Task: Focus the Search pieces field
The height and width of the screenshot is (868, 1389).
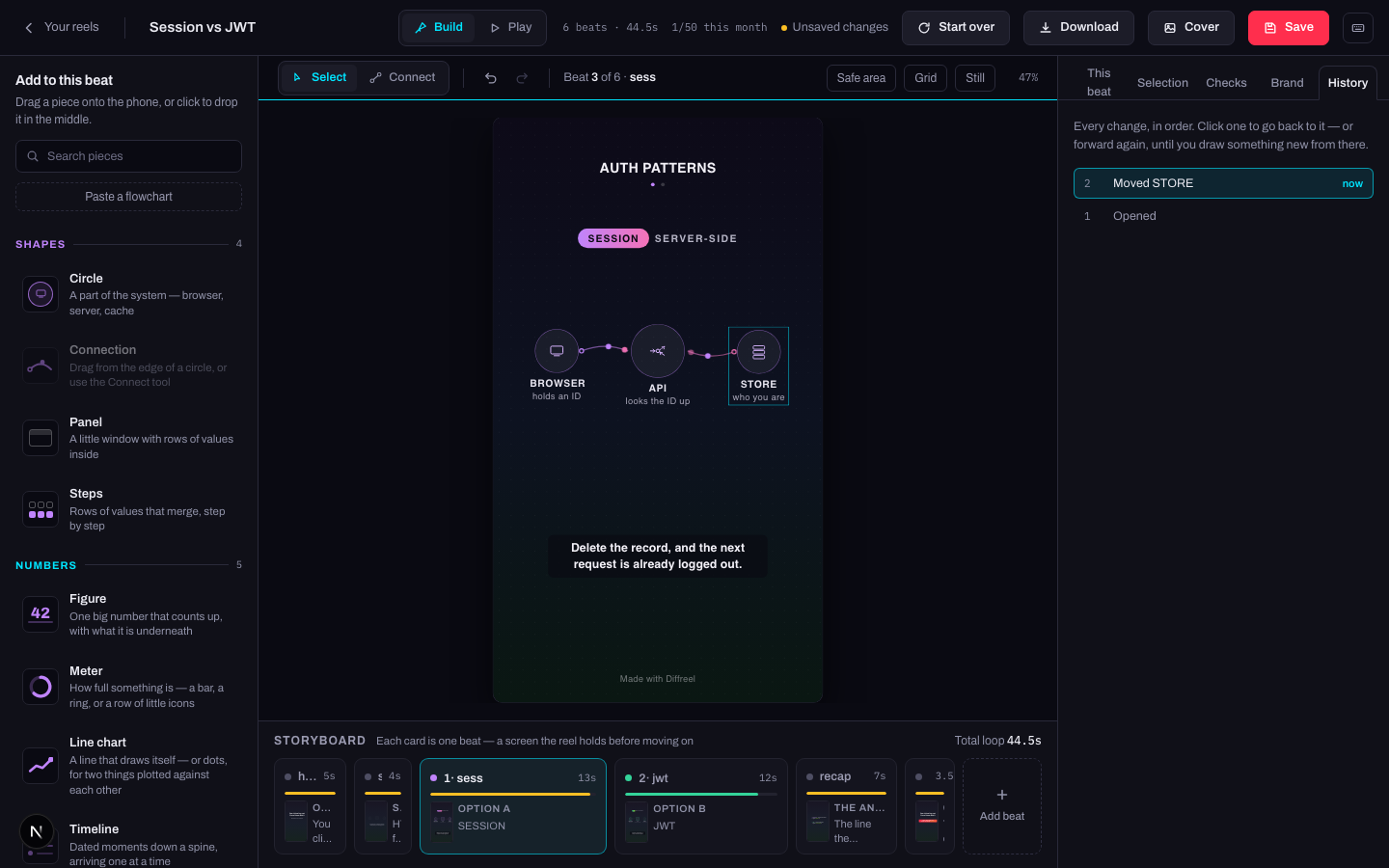Action: coord(128,156)
